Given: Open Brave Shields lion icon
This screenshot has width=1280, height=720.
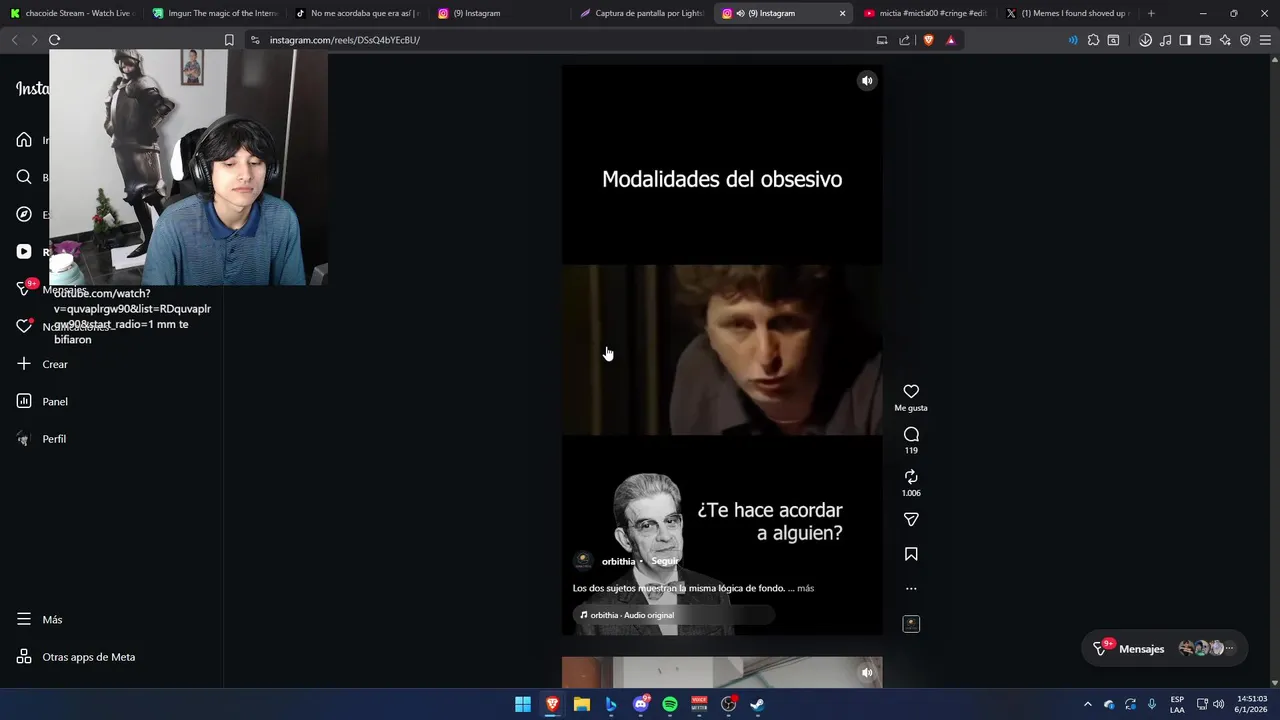Looking at the screenshot, I should (x=929, y=40).
